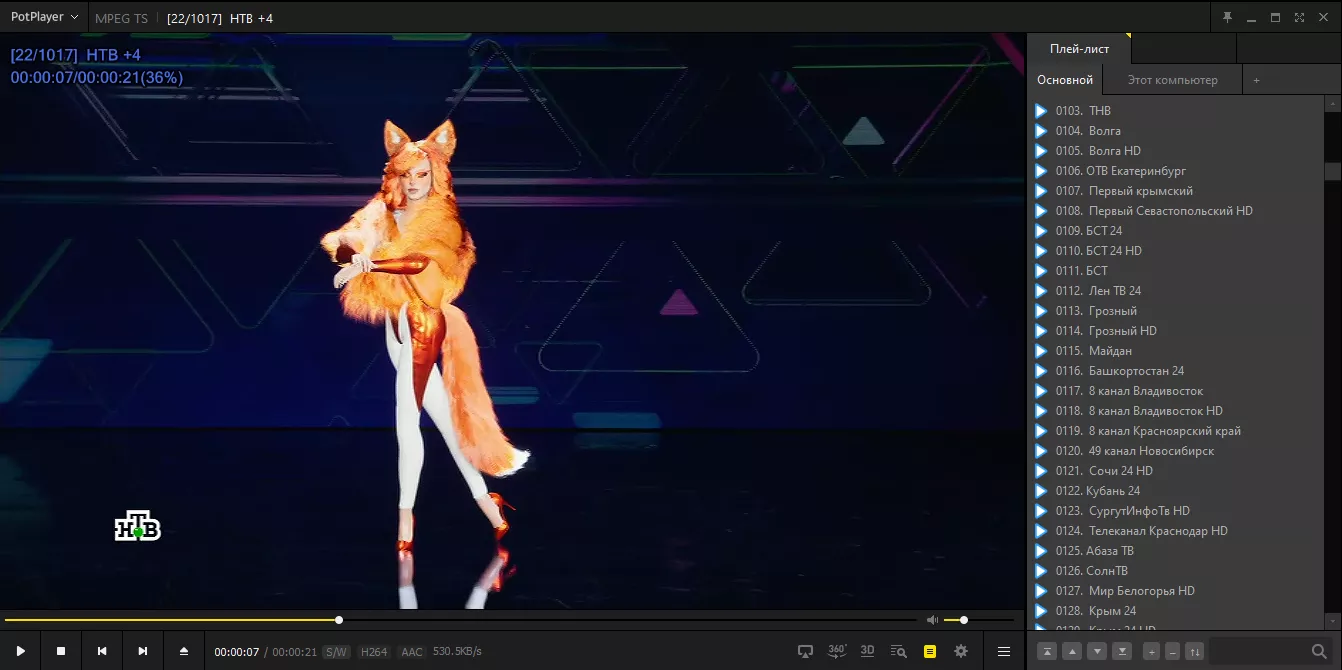Viewport: 1342px width, 670px height.
Task: Skip to previous track button
Action: [102, 651]
